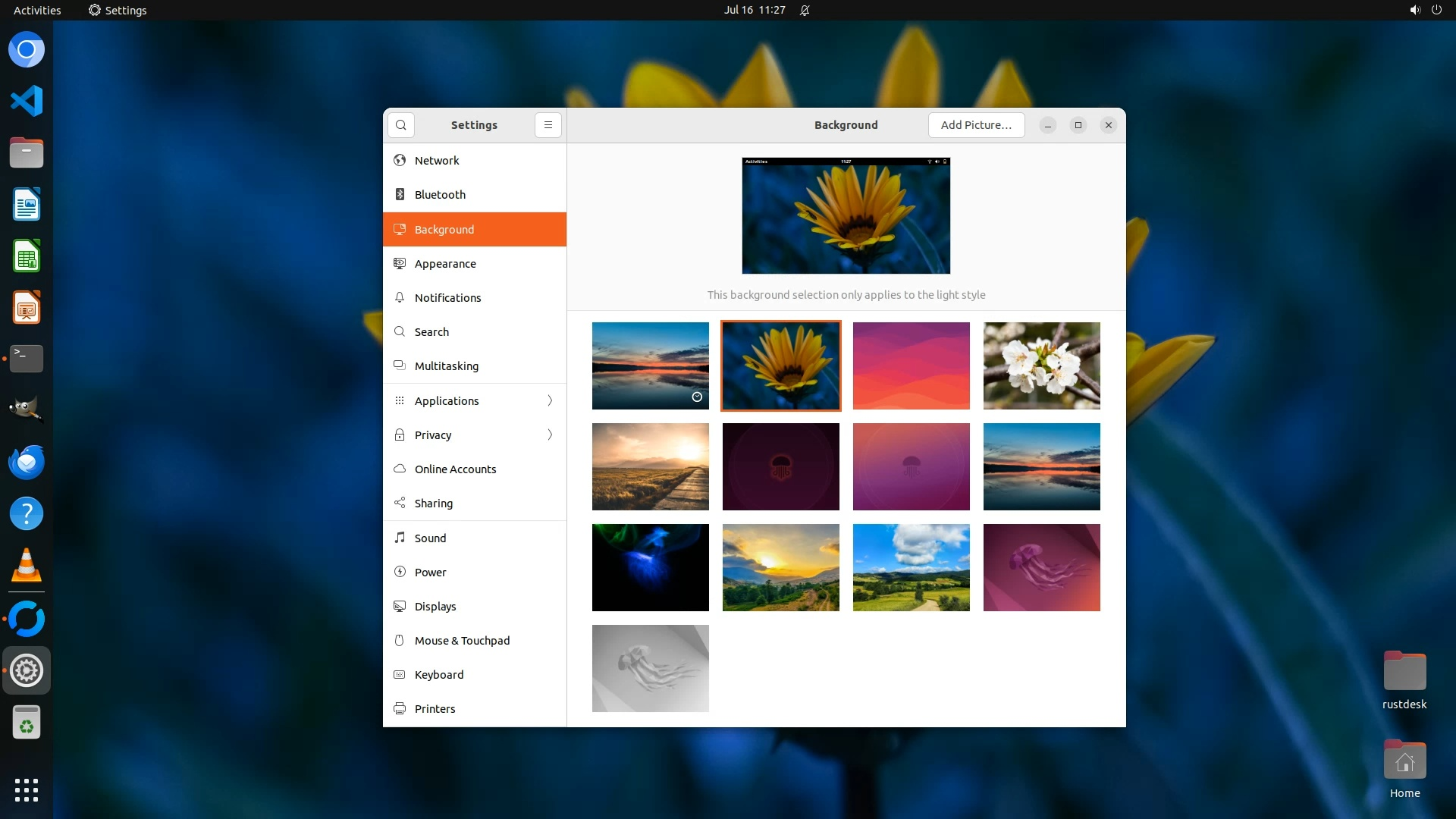Click the Sound music note icon
1456x819 pixels.
pyautogui.click(x=400, y=538)
